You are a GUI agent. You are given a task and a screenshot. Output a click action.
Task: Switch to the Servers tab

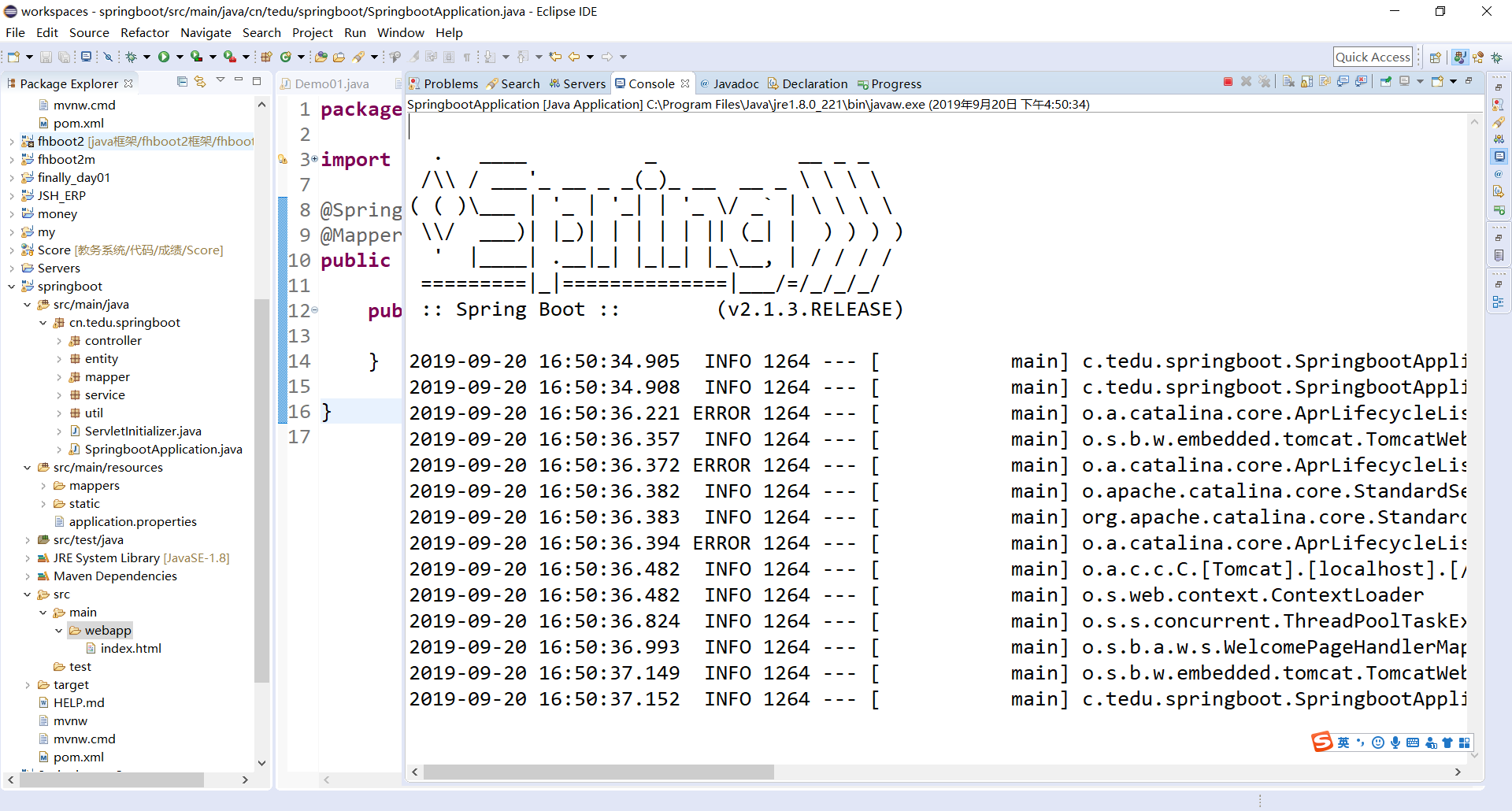[577, 83]
